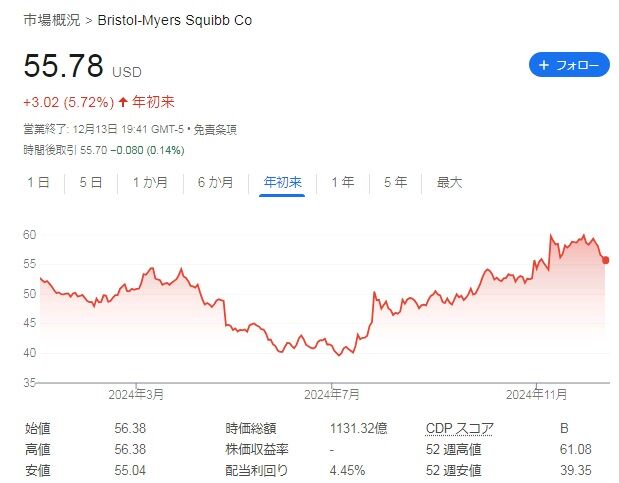Switch to the 6か月 tab
This screenshot has height=483, width=619.
(216, 182)
